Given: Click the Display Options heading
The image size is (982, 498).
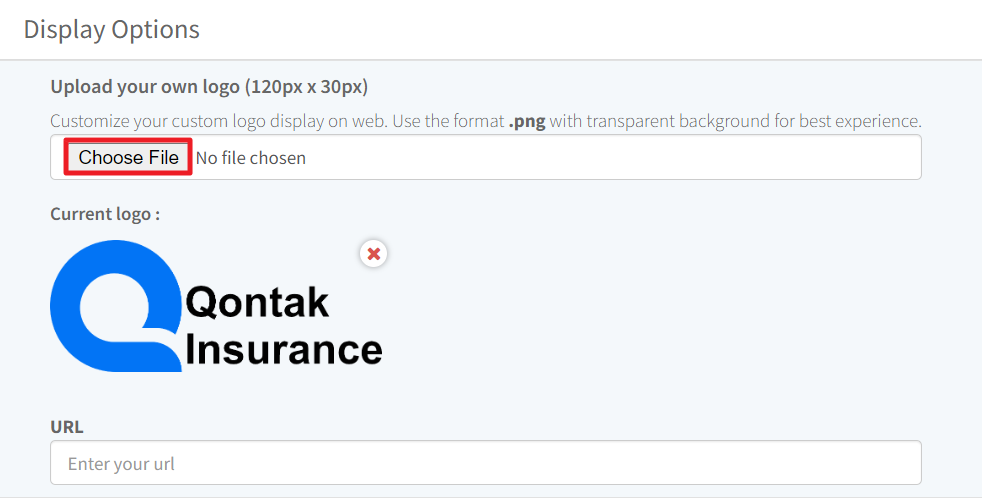Looking at the screenshot, I should click(x=112, y=29).
